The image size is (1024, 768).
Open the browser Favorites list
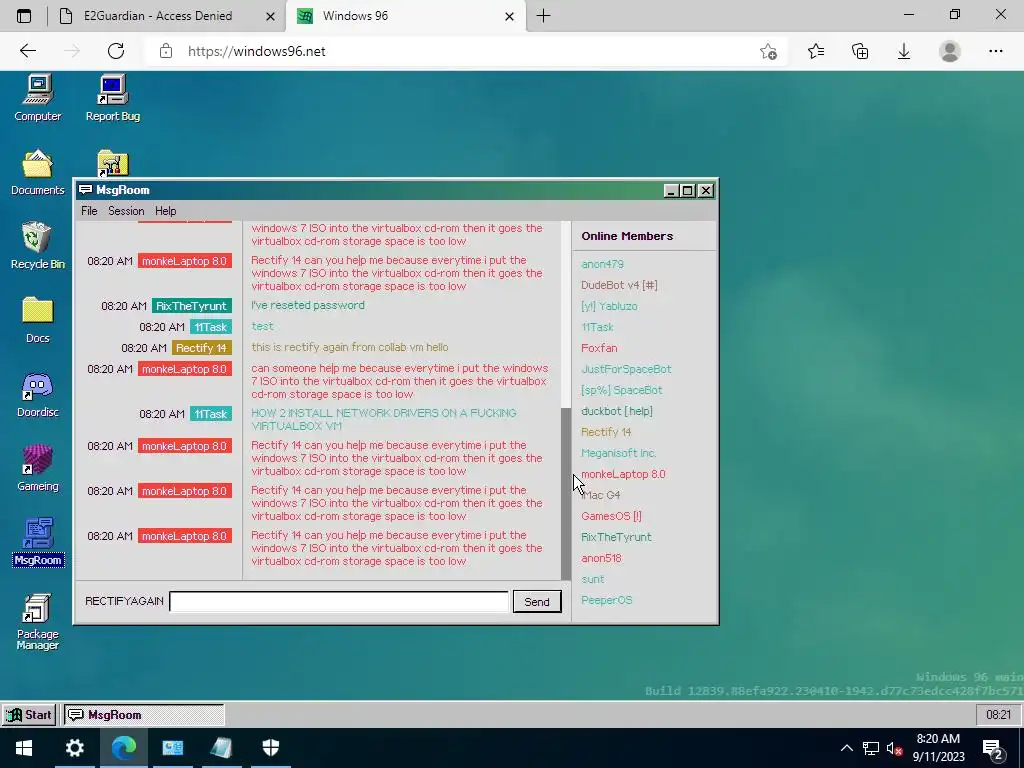point(816,51)
